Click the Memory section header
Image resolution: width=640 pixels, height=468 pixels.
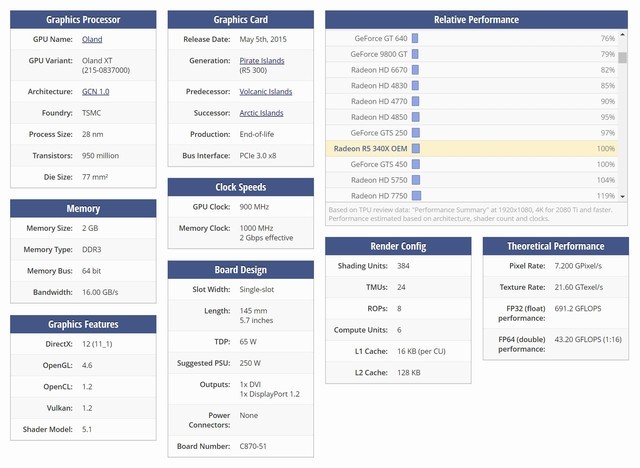point(83,208)
